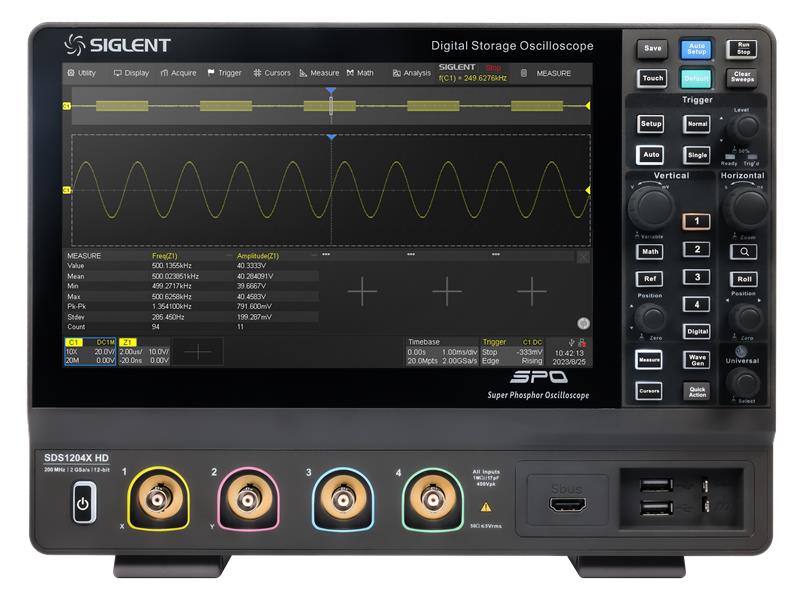Push the magnifier Zoom button
The height and width of the screenshot is (600, 800).
pos(744,252)
